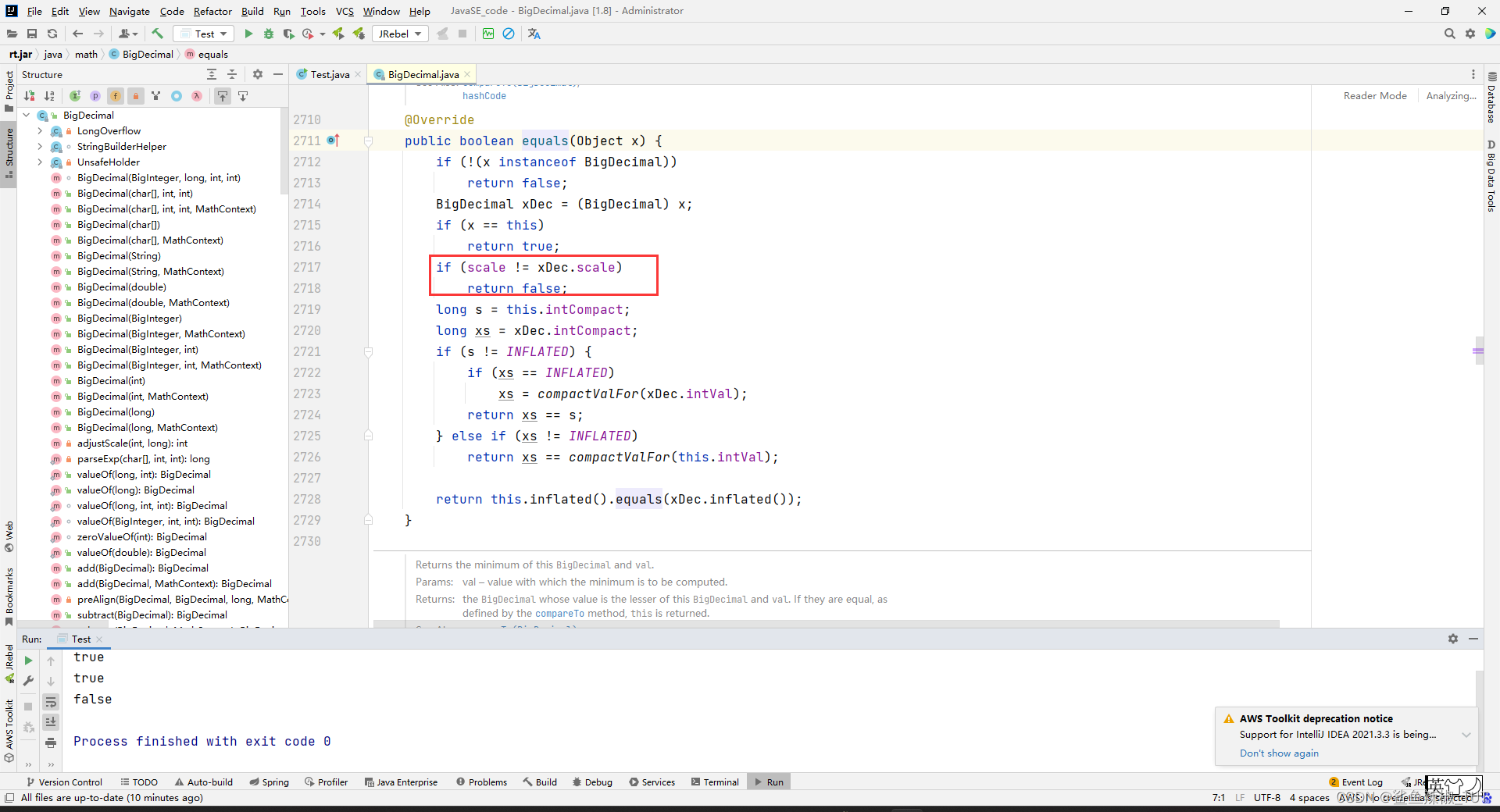Viewport: 1500px width, 812px height.
Task: Hide the Structure tool window
Action: [x=278, y=74]
